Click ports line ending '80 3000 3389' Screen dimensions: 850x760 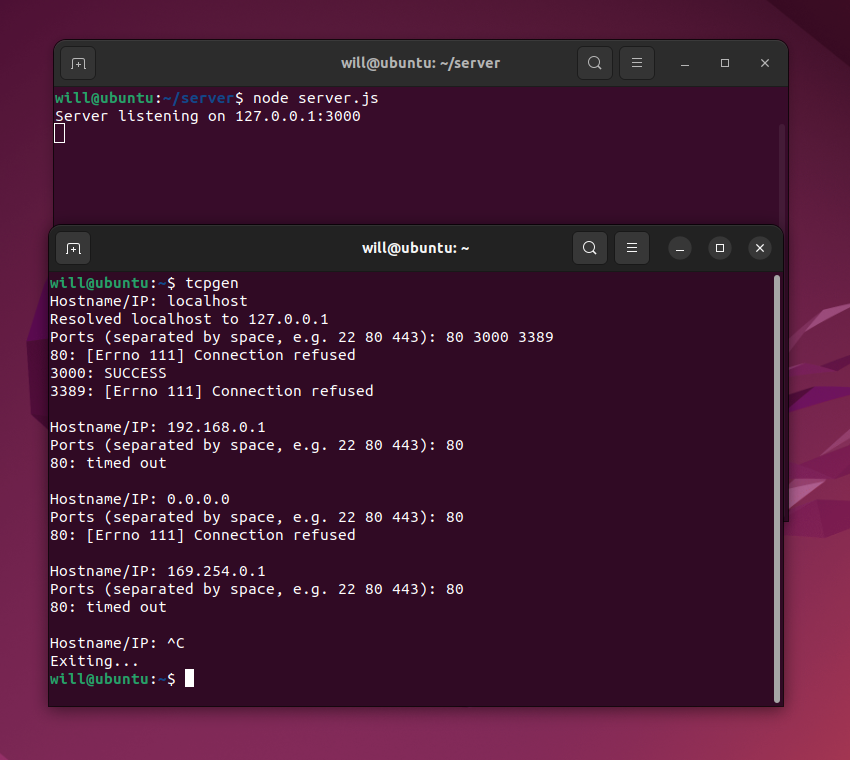coord(302,337)
